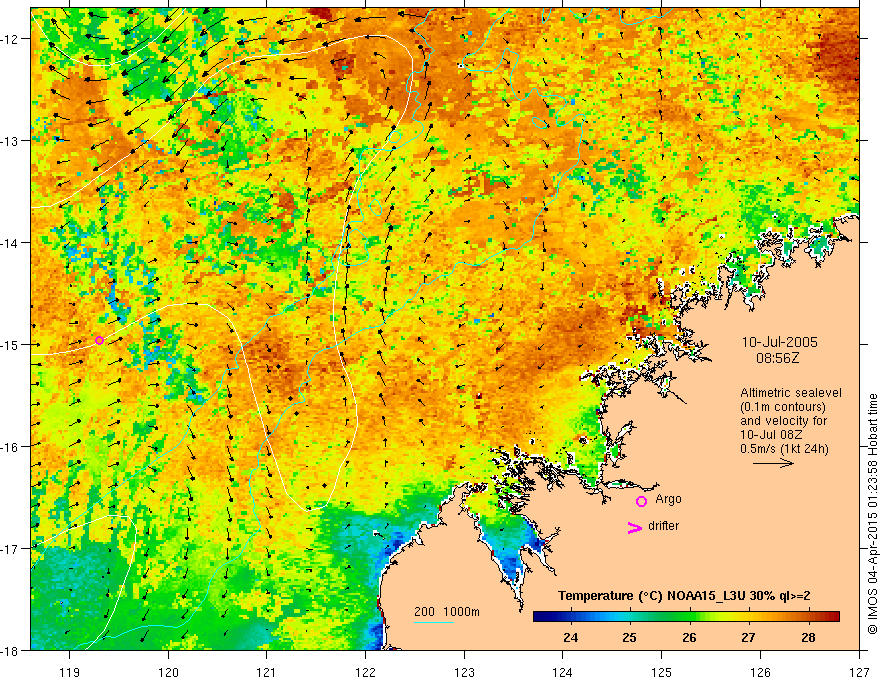Click latitude axis label -13

click(x=10, y=141)
